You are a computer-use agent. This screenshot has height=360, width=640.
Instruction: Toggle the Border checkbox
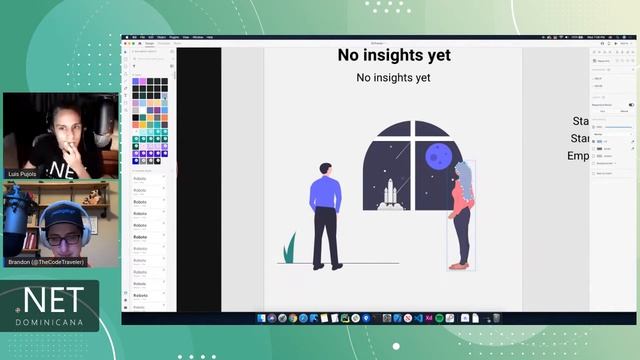(x=593, y=149)
